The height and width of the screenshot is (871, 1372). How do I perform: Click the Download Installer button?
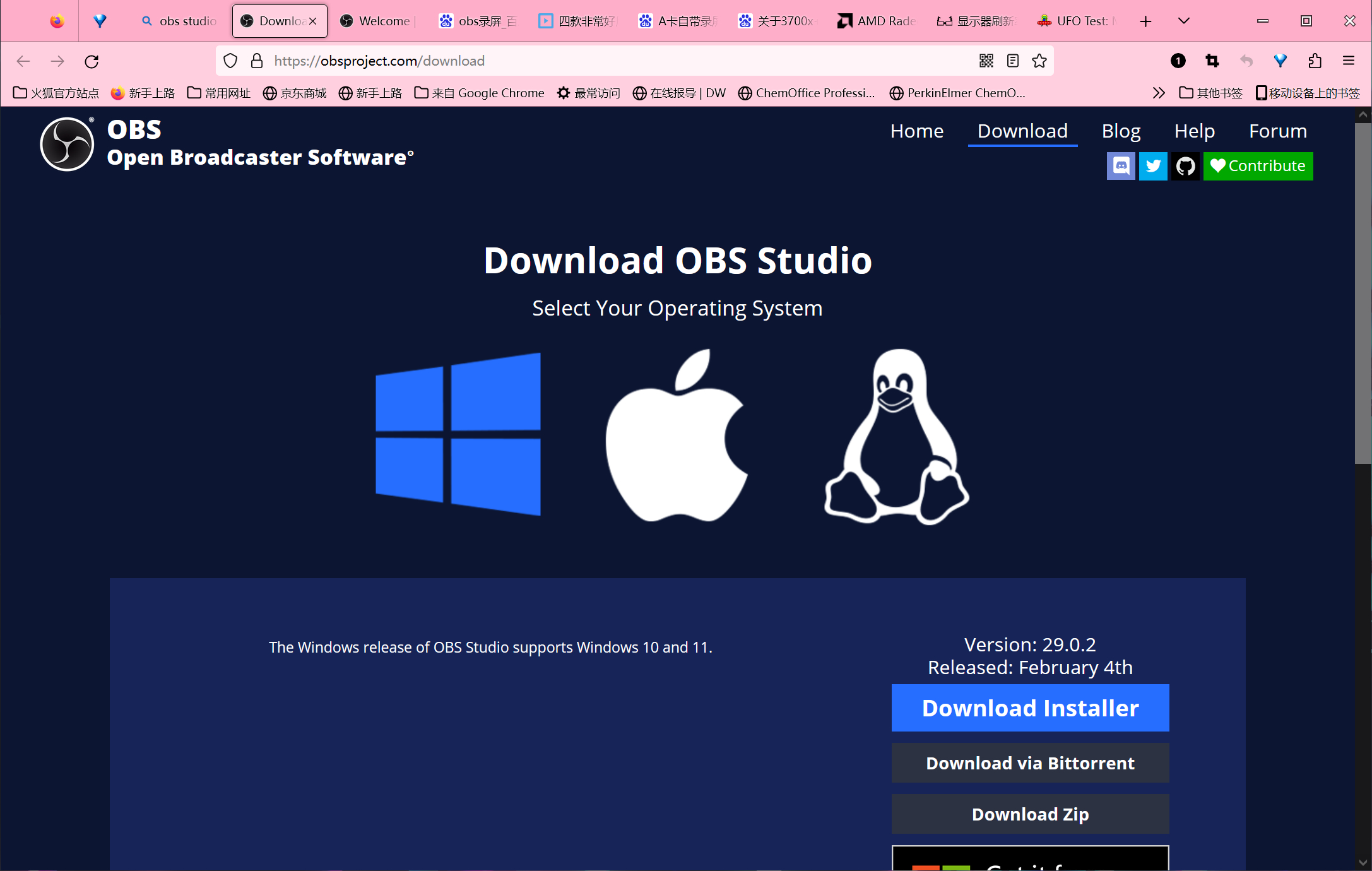click(1030, 708)
